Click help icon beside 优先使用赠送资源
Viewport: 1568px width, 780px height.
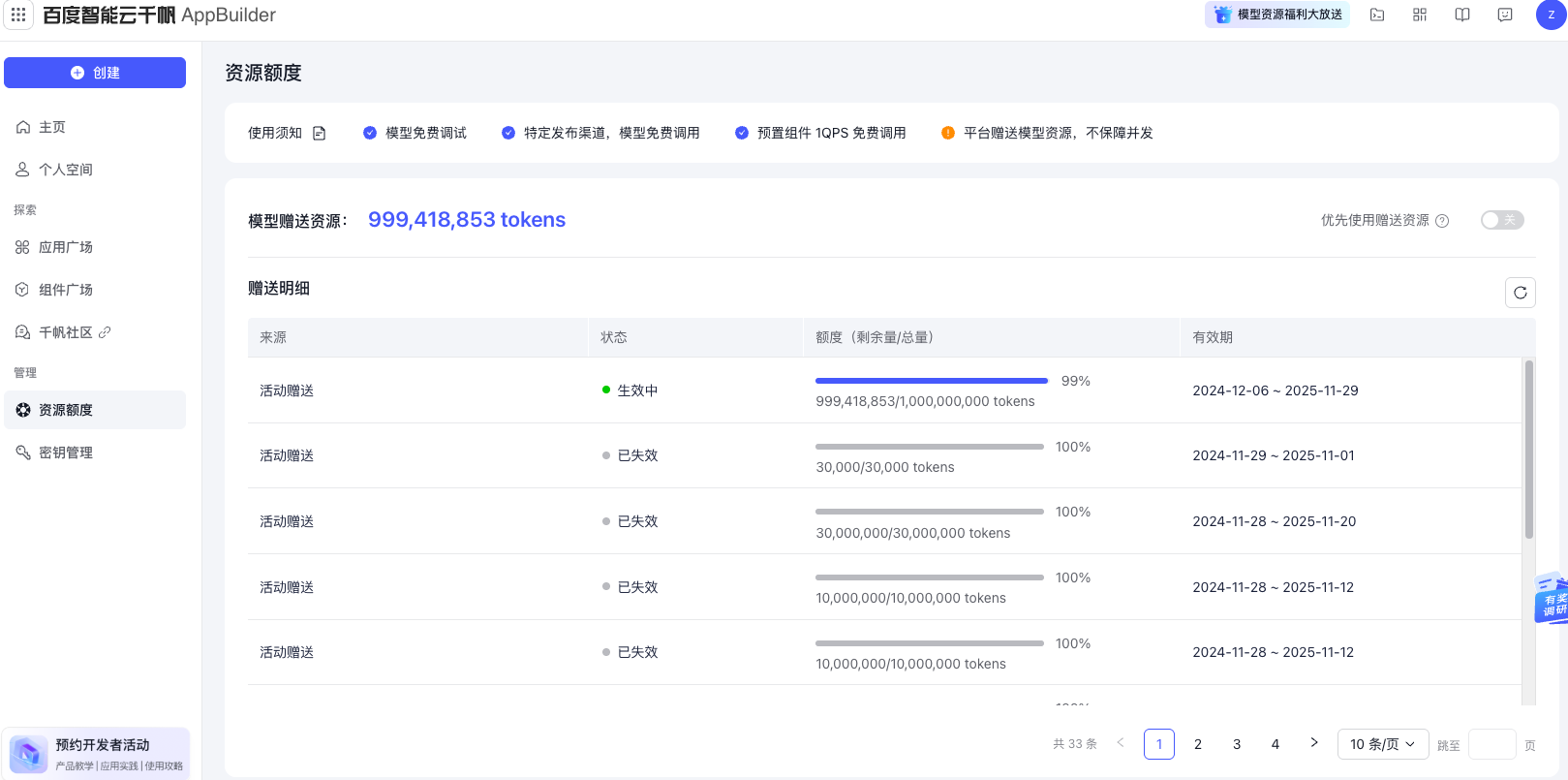coord(1442,221)
